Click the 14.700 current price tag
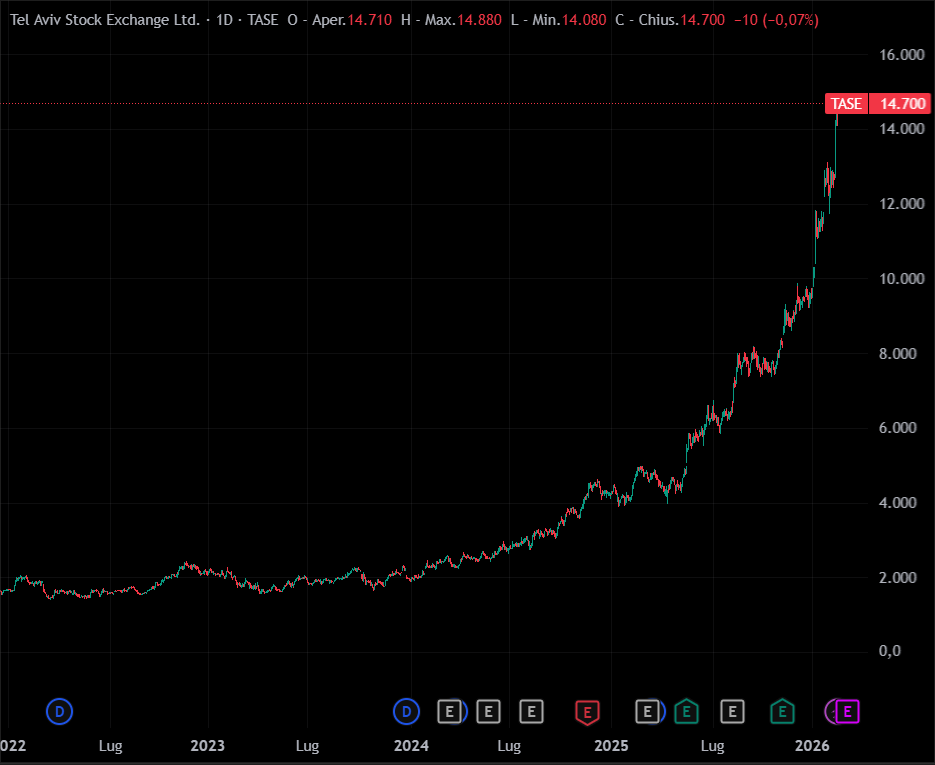This screenshot has width=935, height=765. click(x=900, y=104)
